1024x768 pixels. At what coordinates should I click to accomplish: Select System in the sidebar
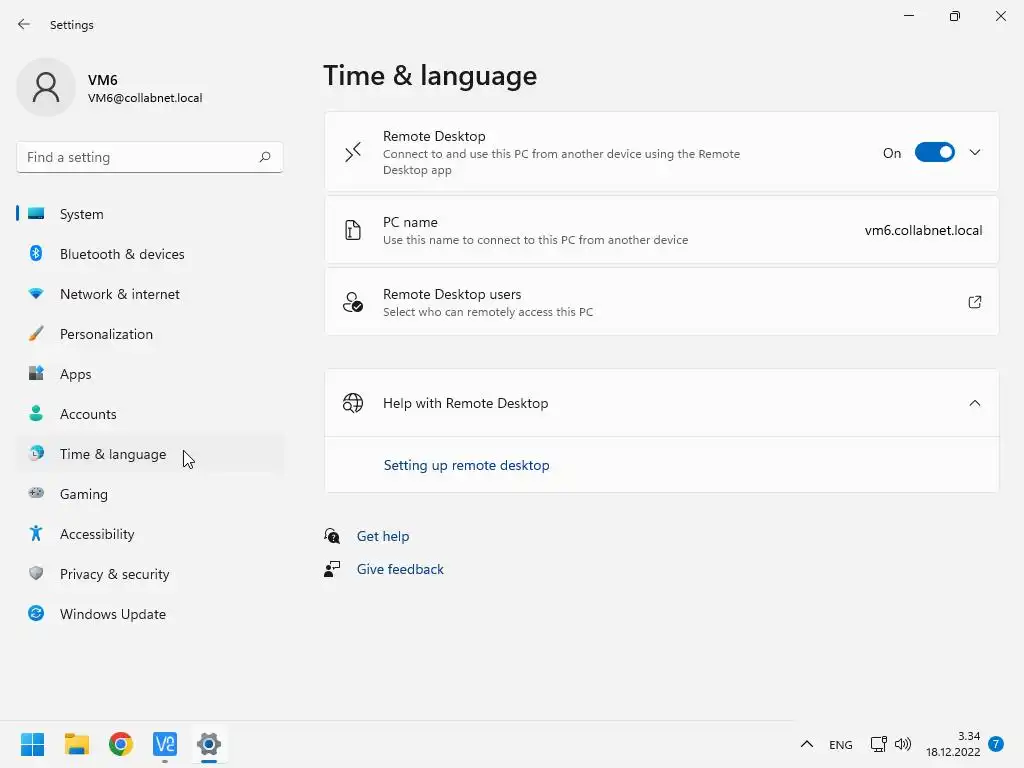[81, 214]
